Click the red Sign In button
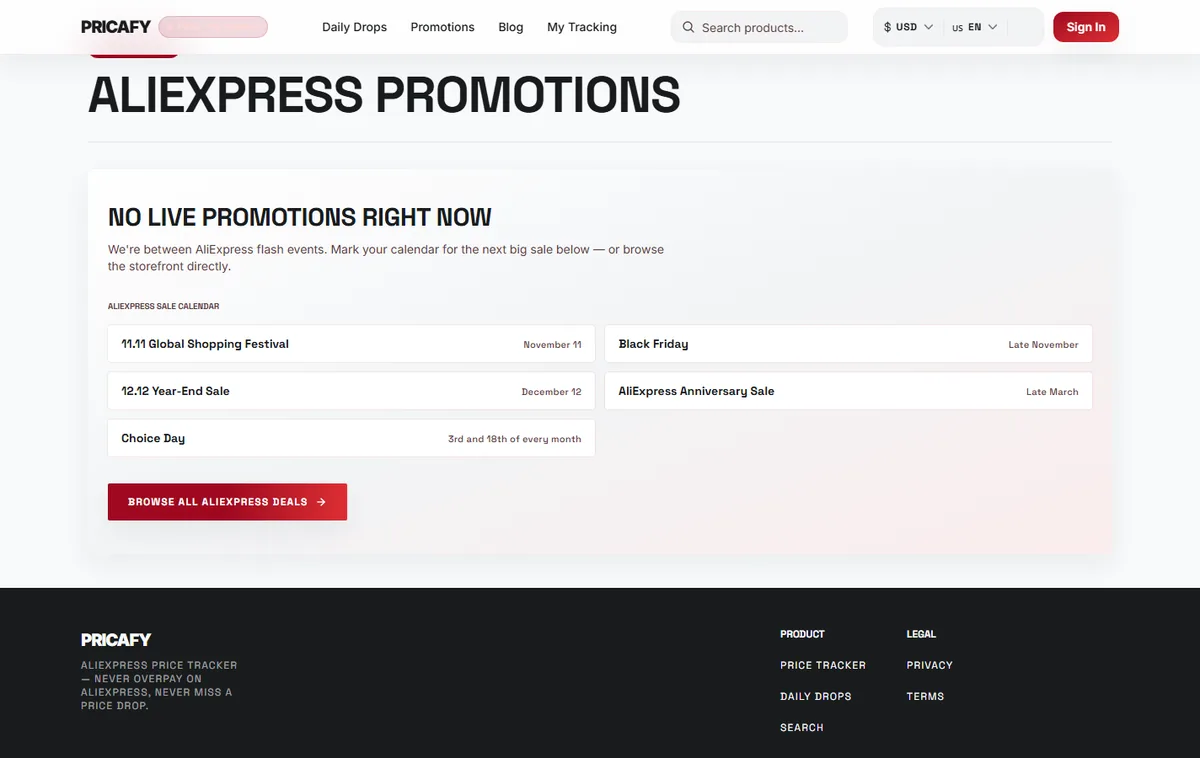The width and height of the screenshot is (1200, 758). [x=1086, y=27]
